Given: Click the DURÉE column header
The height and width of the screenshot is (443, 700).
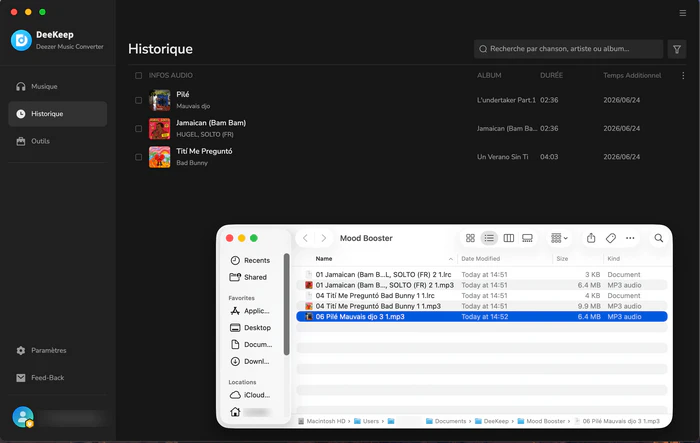Looking at the screenshot, I should 551,75.
